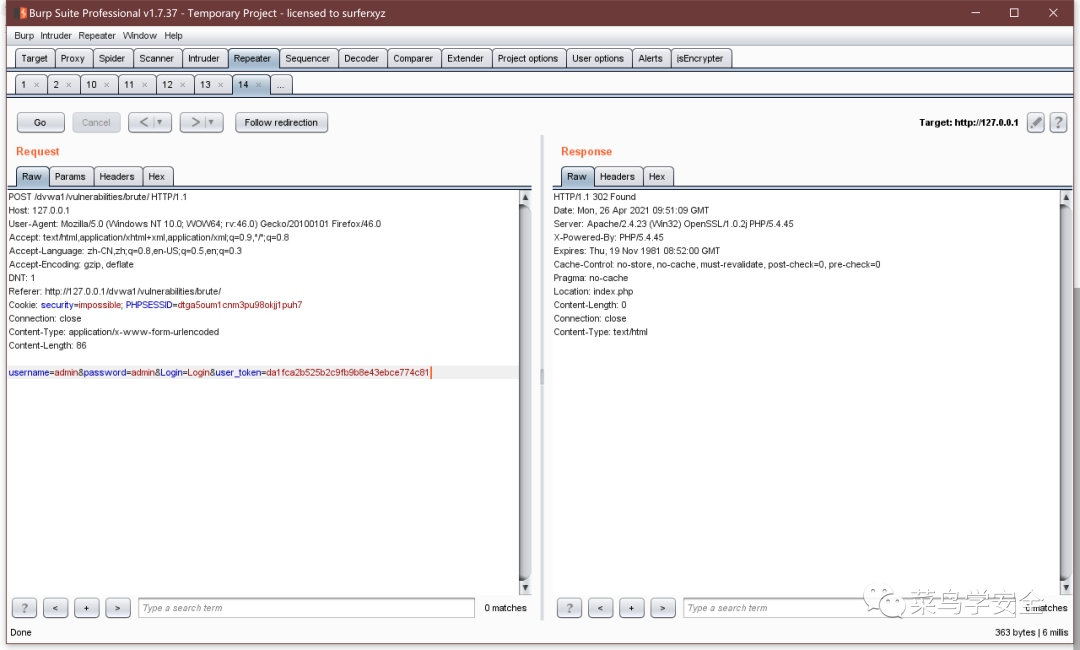Open new Repeater tab with ellipsis

pos(280,85)
